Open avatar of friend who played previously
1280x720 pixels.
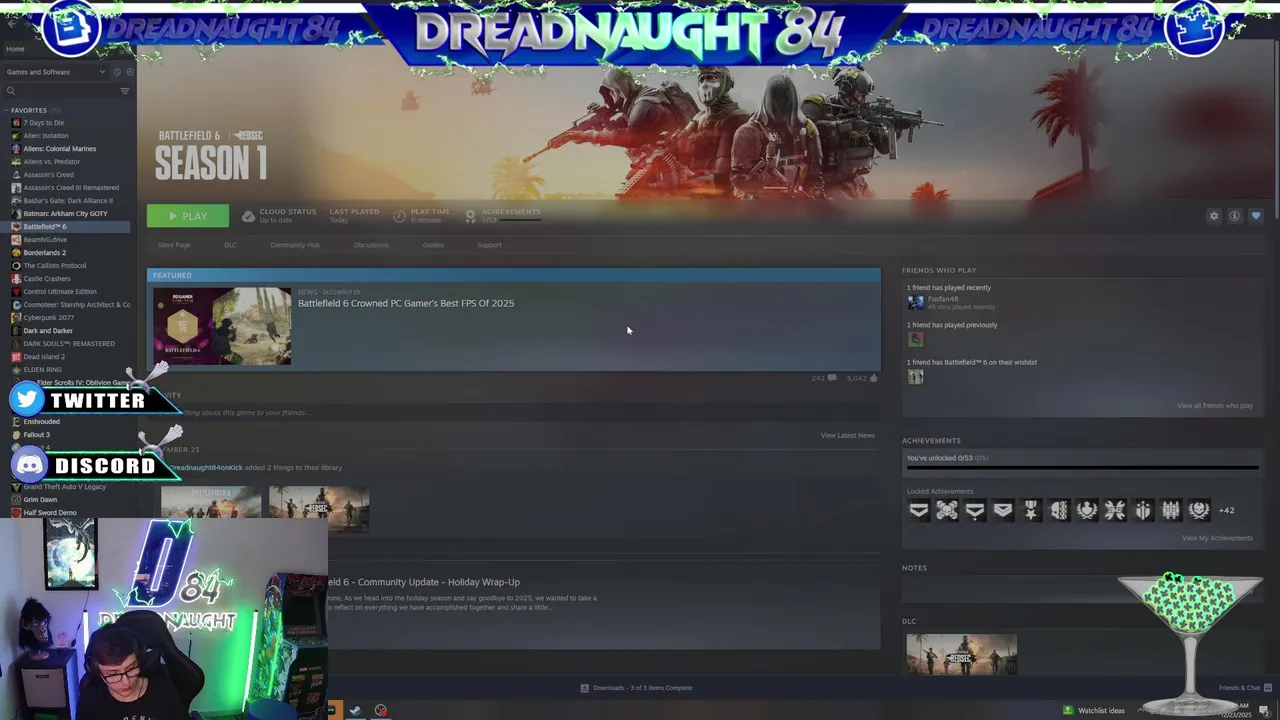pos(915,339)
